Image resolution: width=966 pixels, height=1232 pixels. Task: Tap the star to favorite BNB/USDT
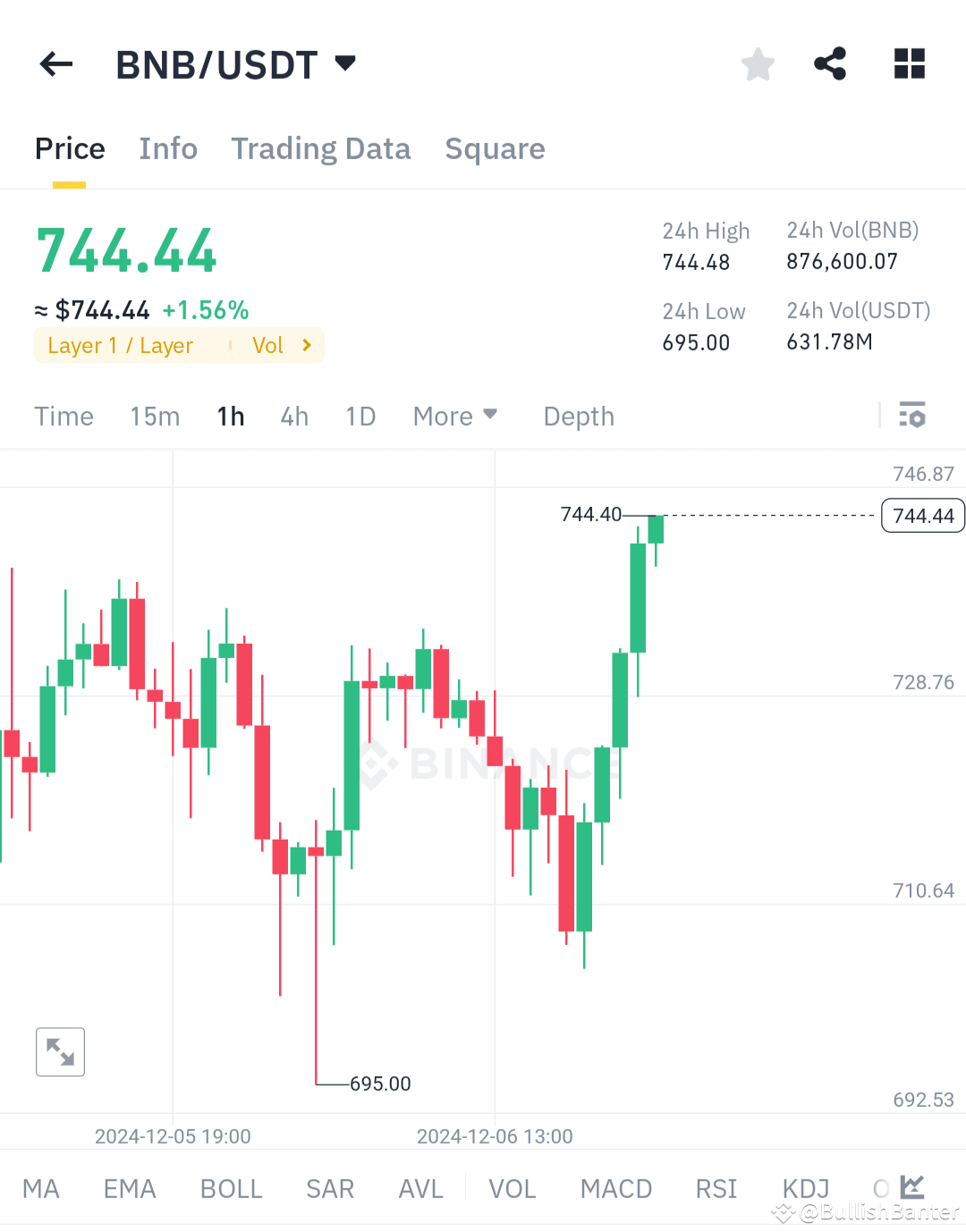[758, 63]
